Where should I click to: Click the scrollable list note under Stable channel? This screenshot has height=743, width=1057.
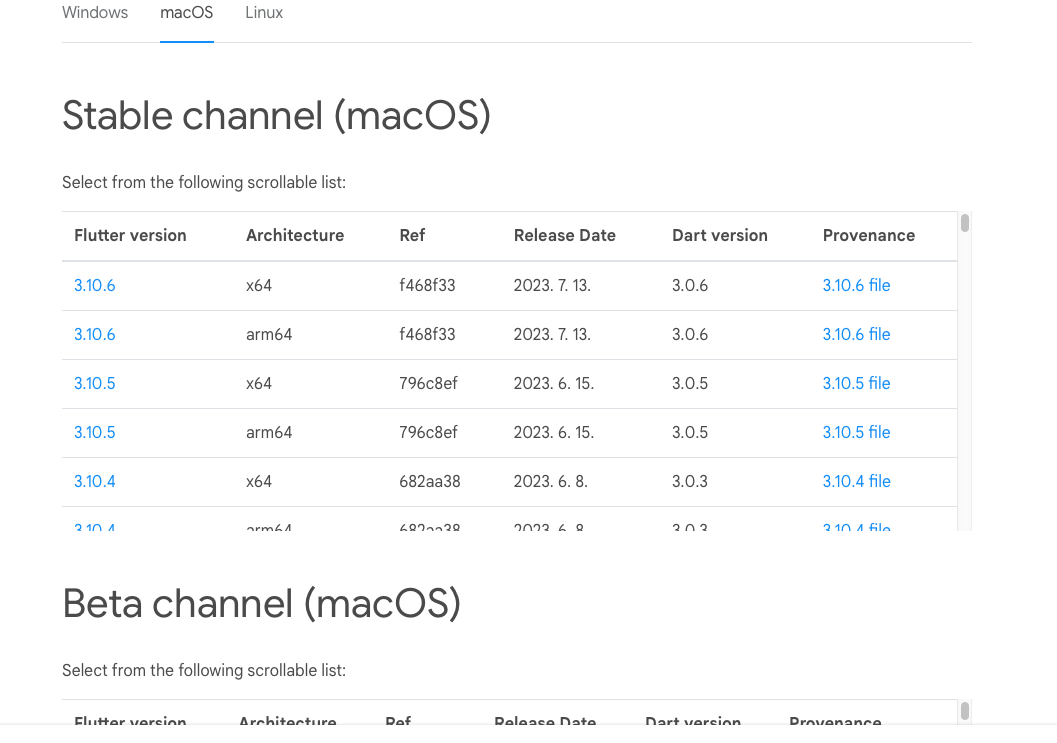pyautogui.click(x=204, y=183)
